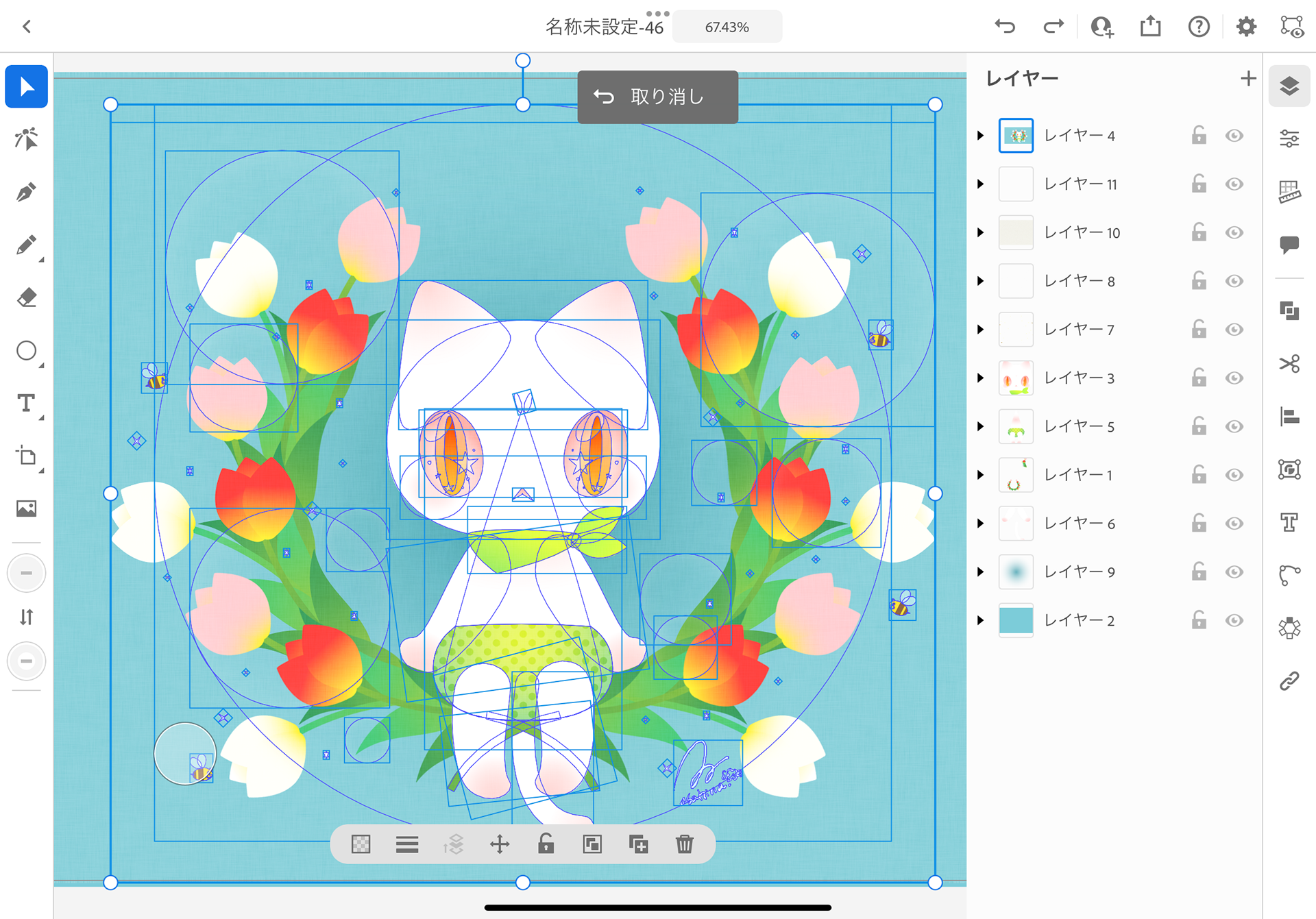Open the Layers panel tab
The image size is (1316, 919).
[1289, 86]
